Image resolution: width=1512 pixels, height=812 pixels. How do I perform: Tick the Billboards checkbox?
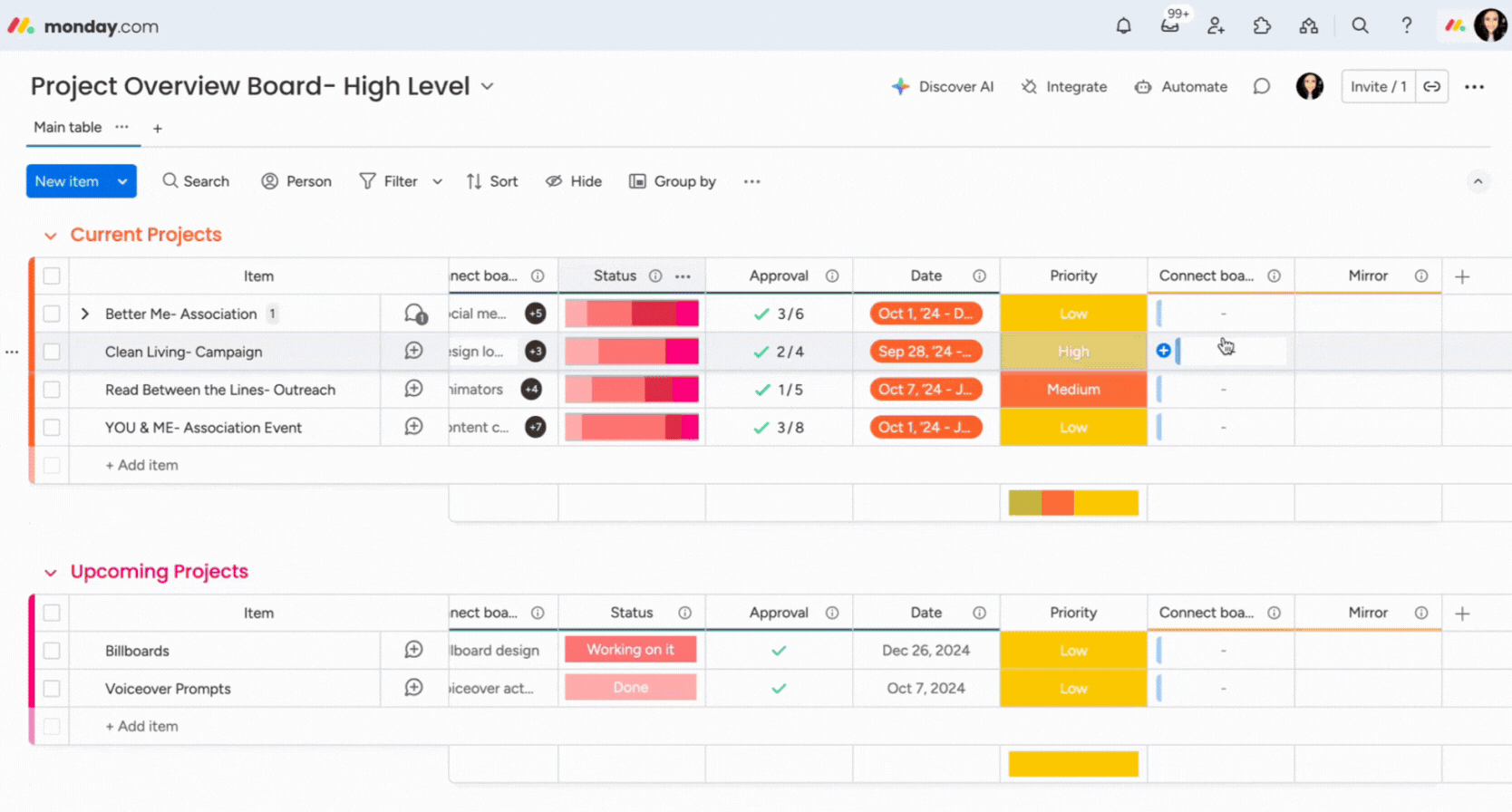coord(52,651)
